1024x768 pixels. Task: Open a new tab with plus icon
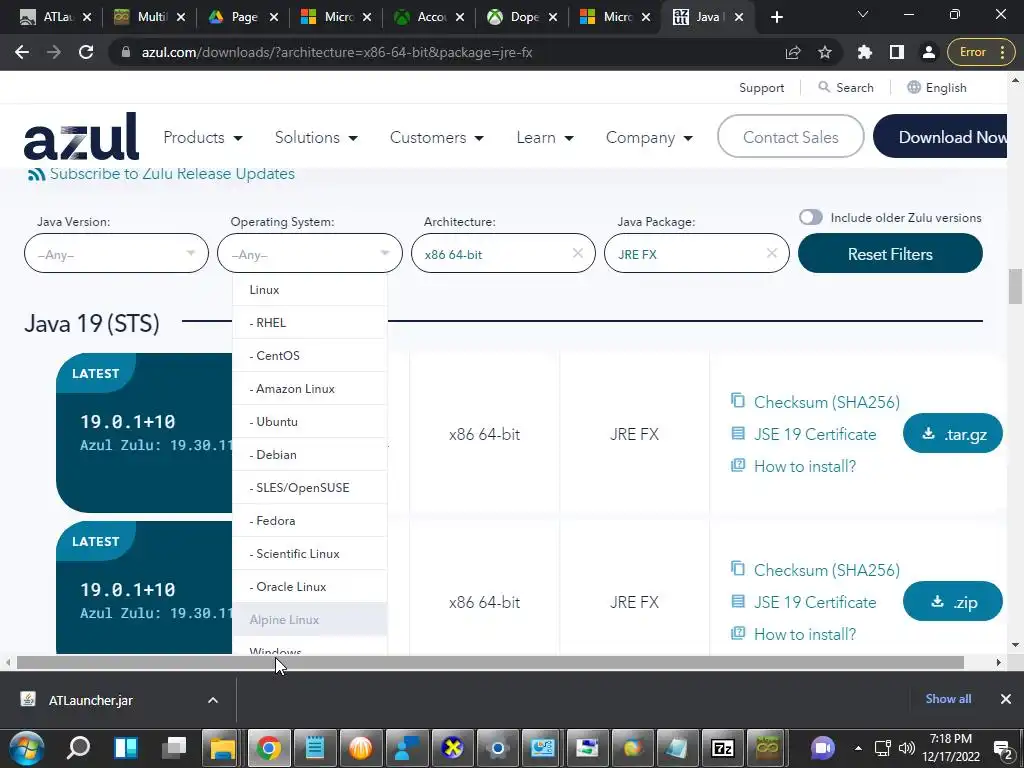(x=776, y=17)
